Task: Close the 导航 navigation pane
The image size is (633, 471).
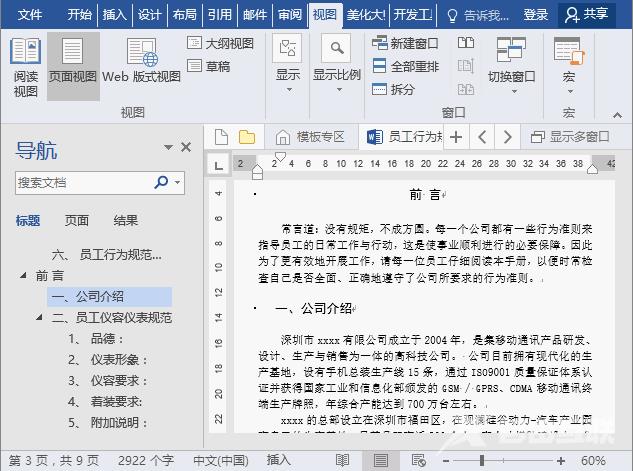Action: coord(186,147)
